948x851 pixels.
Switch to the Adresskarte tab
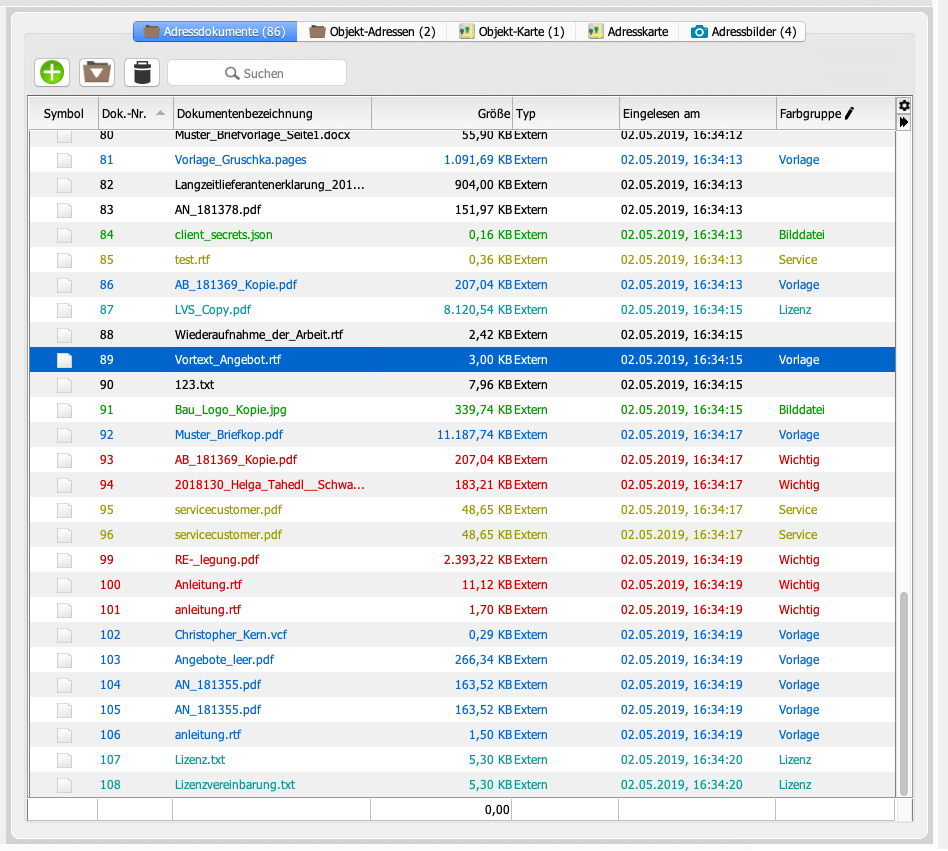point(628,31)
